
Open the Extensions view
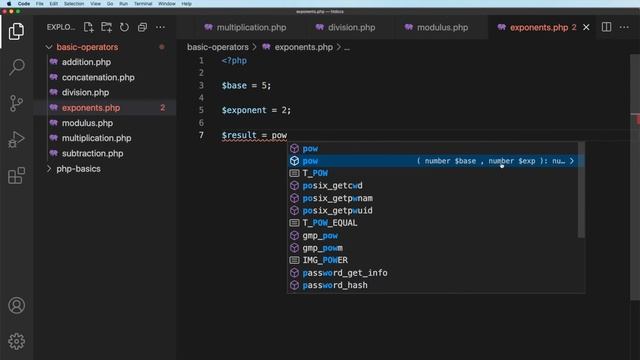pyautogui.click(x=16, y=176)
